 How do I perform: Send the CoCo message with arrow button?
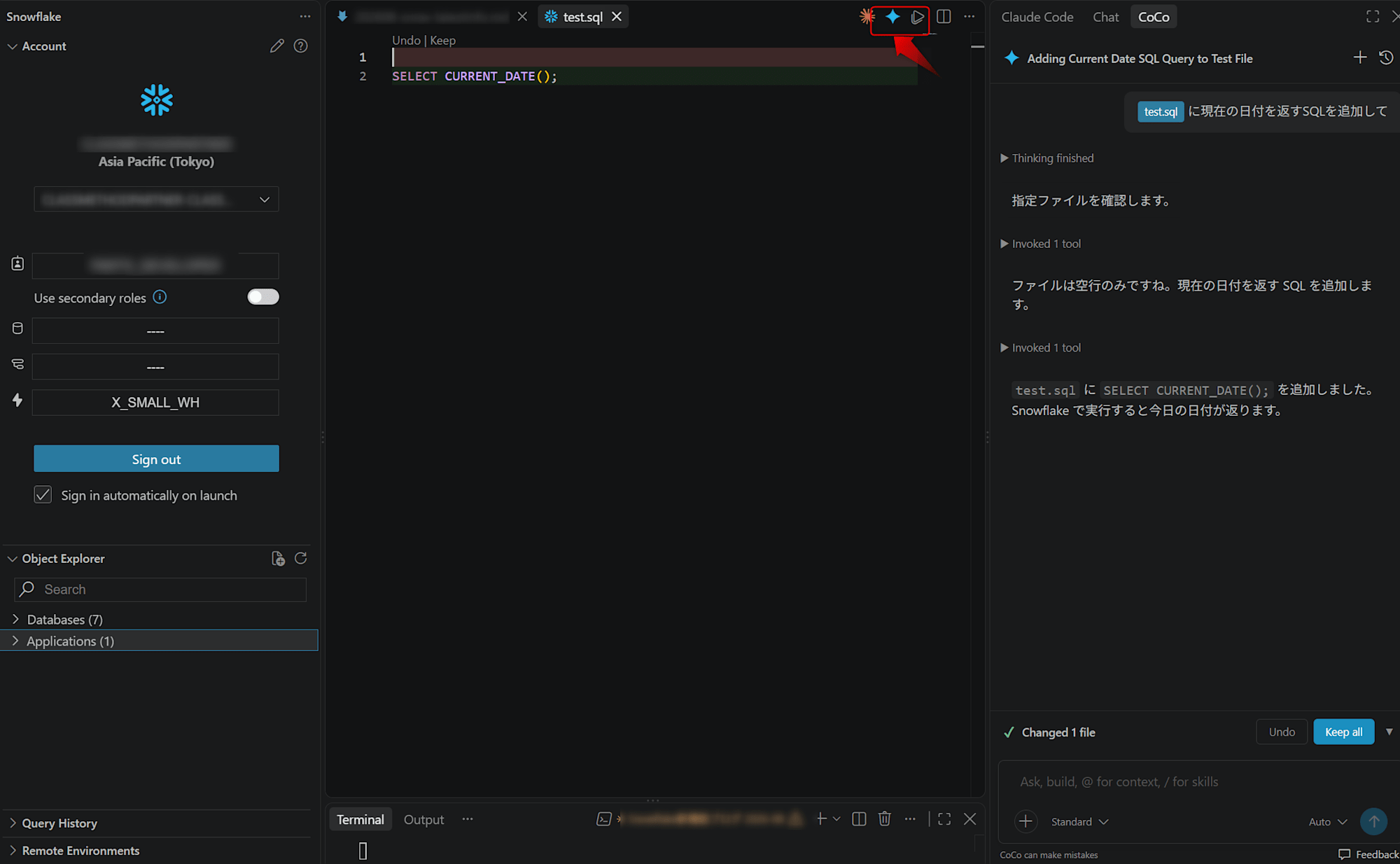click(1373, 821)
